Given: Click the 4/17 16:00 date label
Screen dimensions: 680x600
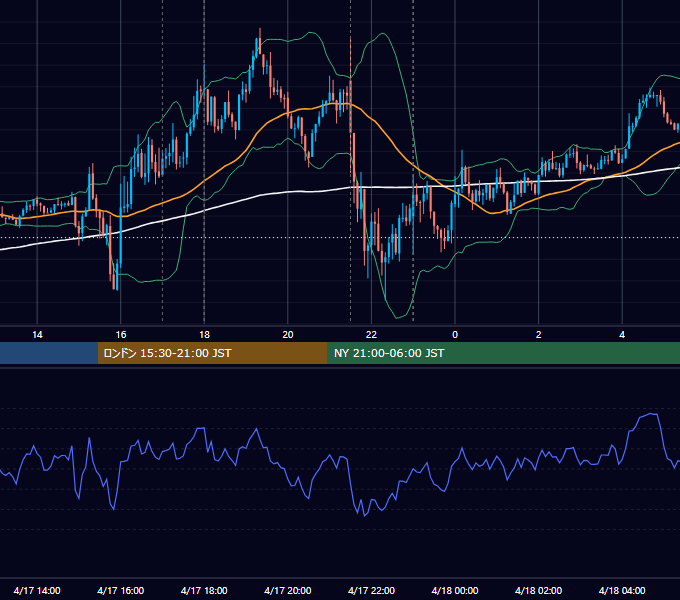Looking at the screenshot, I should pyautogui.click(x=121, y=590).
